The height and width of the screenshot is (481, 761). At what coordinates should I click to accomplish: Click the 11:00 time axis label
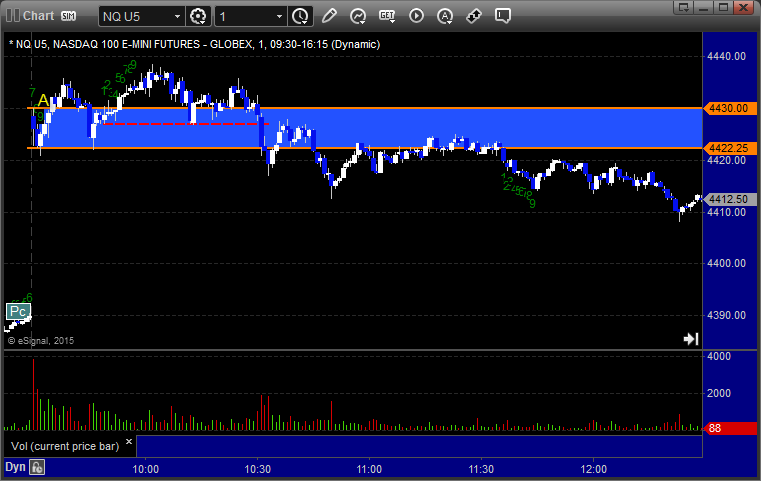[369, 469]
